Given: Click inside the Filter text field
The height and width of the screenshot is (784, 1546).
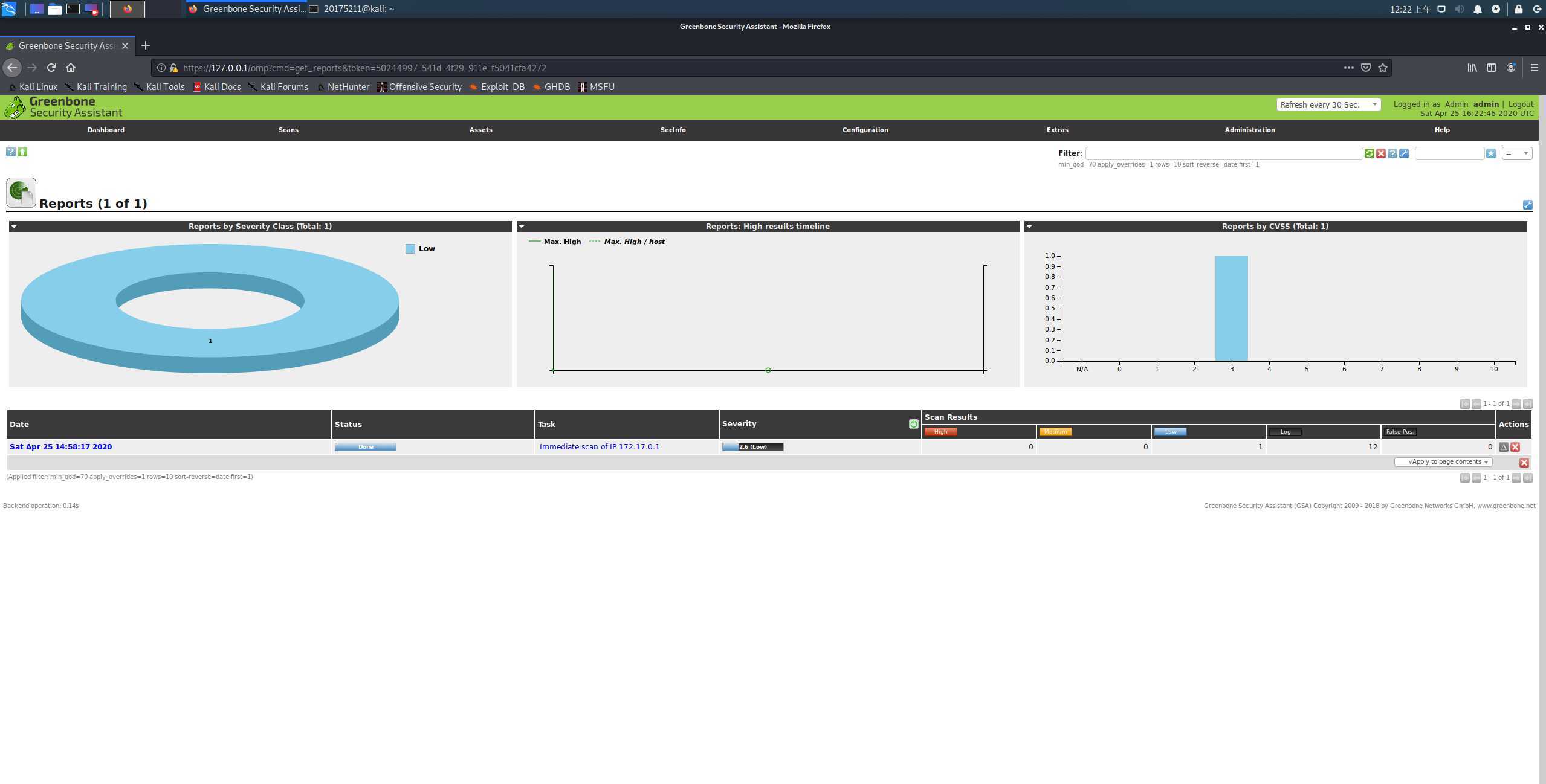Looking at the screenshot, I should (x=1224, y=153).
